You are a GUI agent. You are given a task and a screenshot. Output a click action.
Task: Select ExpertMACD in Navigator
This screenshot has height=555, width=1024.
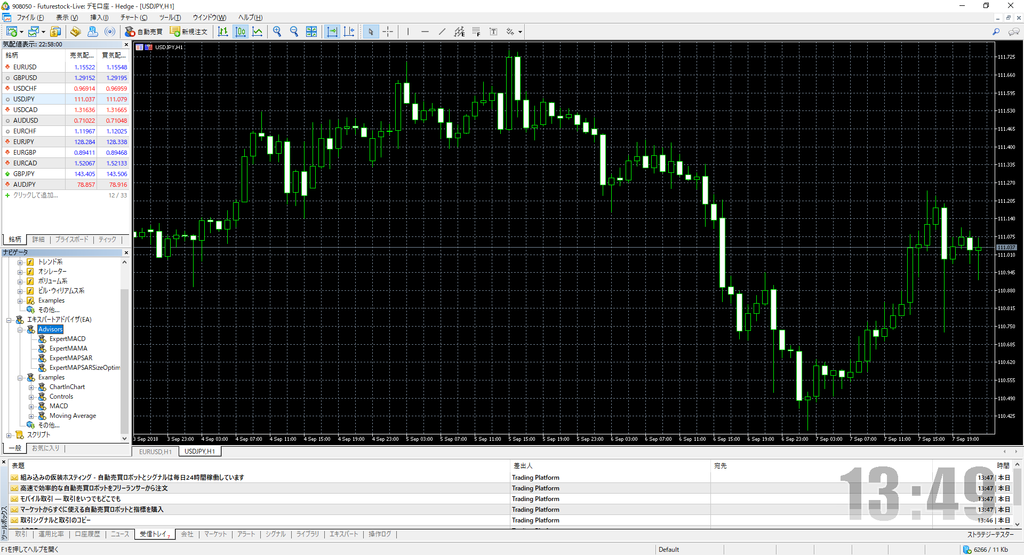[x=67, y=339]
